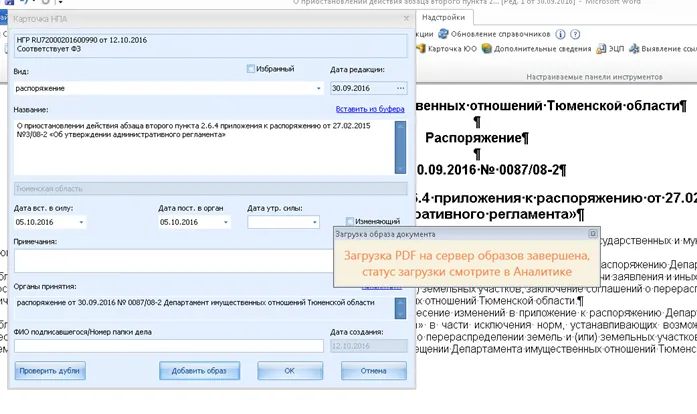
Task: Click the Обновление справочников icon
Action: tap(443, 34)
